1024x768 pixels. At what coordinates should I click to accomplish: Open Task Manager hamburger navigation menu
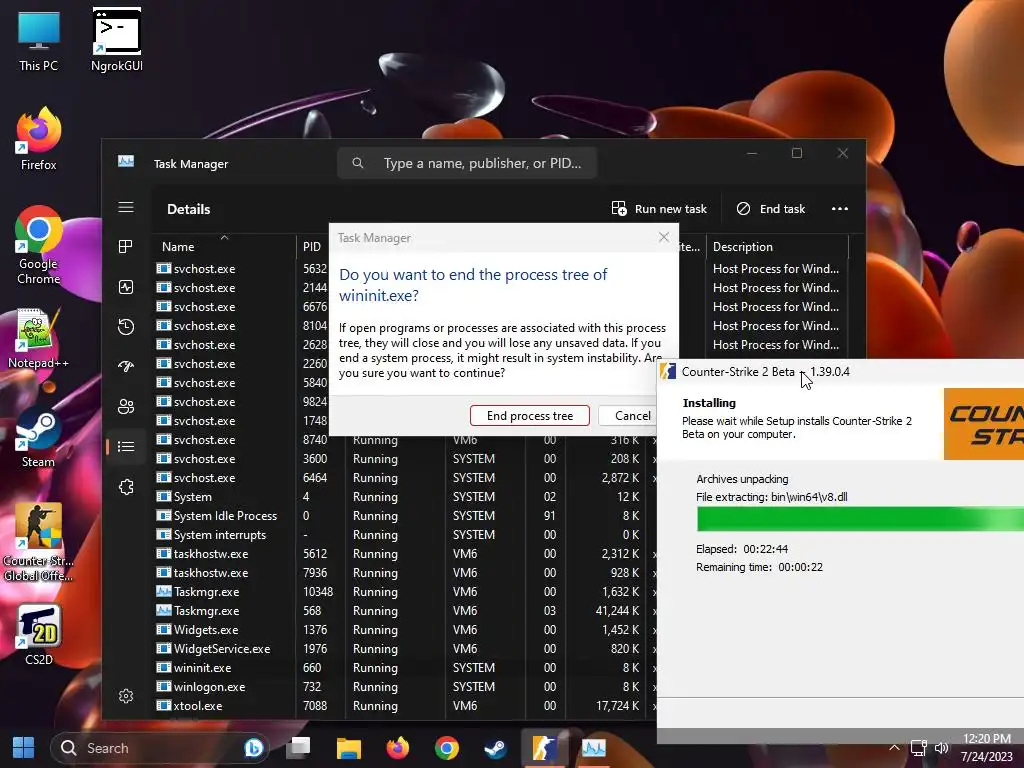(x=126, y=207)
